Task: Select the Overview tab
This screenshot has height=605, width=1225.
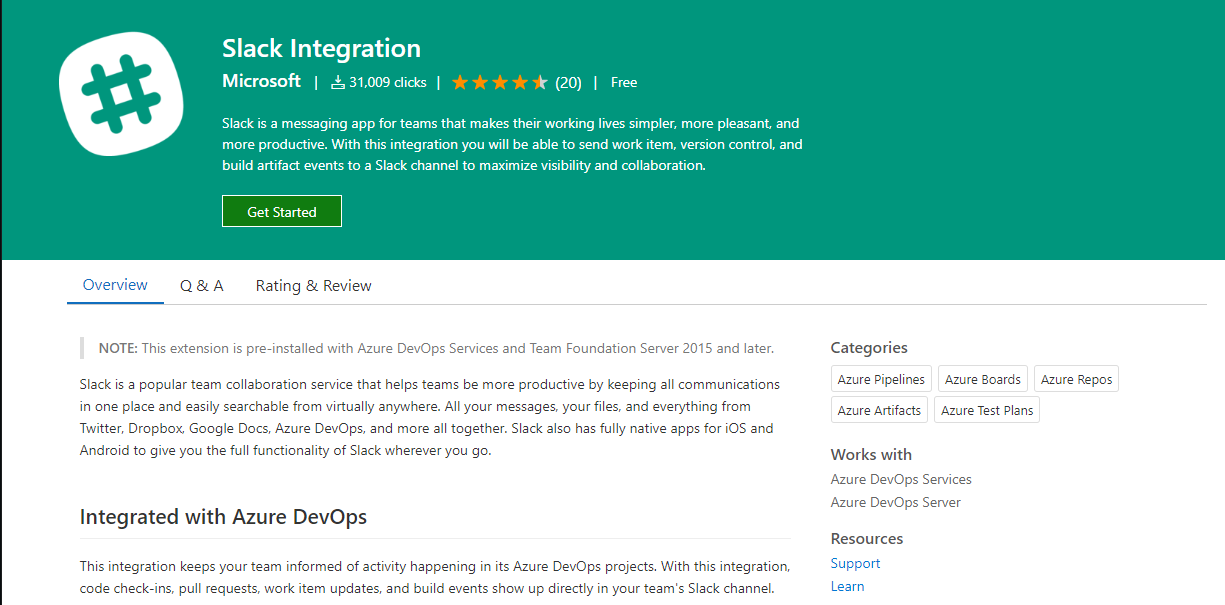Action: click(114, 285)
